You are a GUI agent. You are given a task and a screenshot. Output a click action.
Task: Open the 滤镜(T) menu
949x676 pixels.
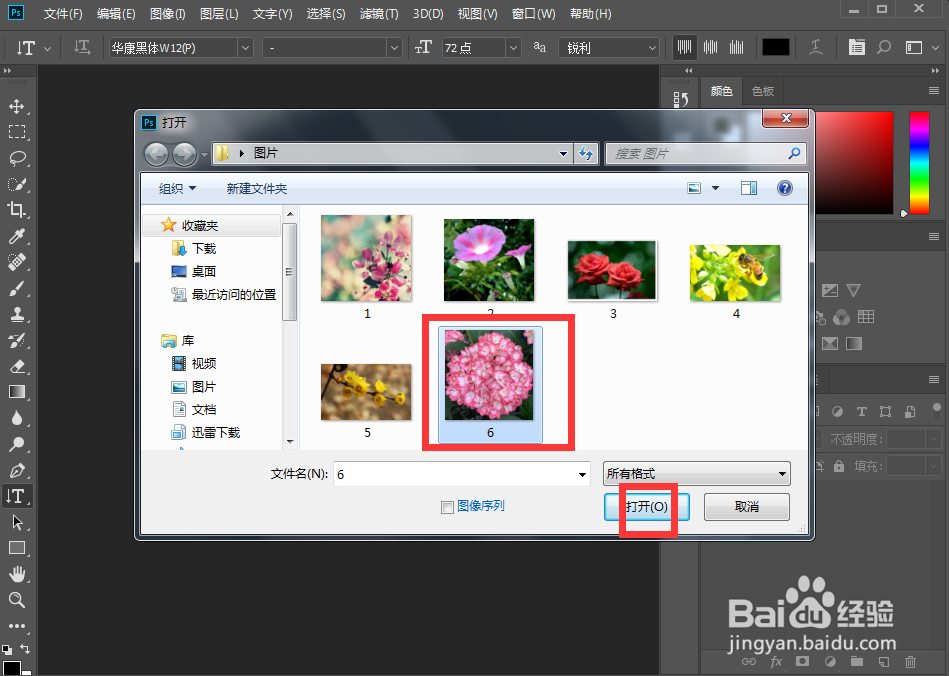click(379, 13)
